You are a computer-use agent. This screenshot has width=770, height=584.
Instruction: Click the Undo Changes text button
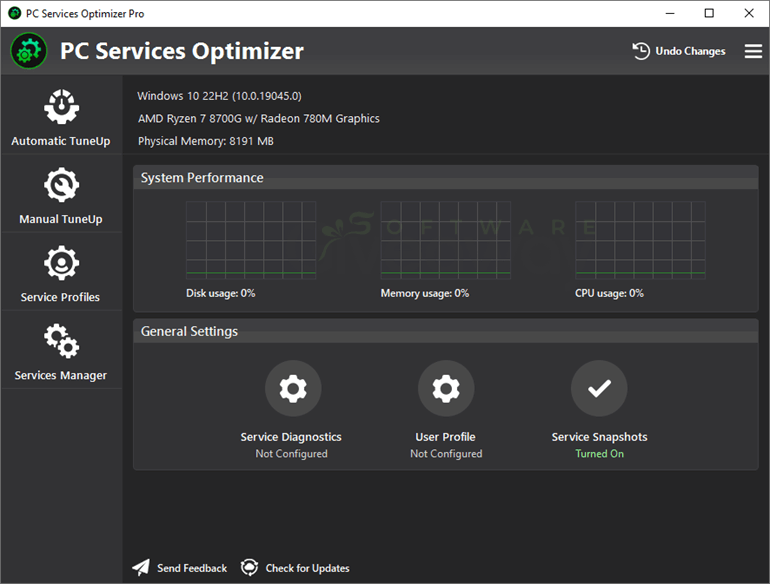tap(690, 51)
